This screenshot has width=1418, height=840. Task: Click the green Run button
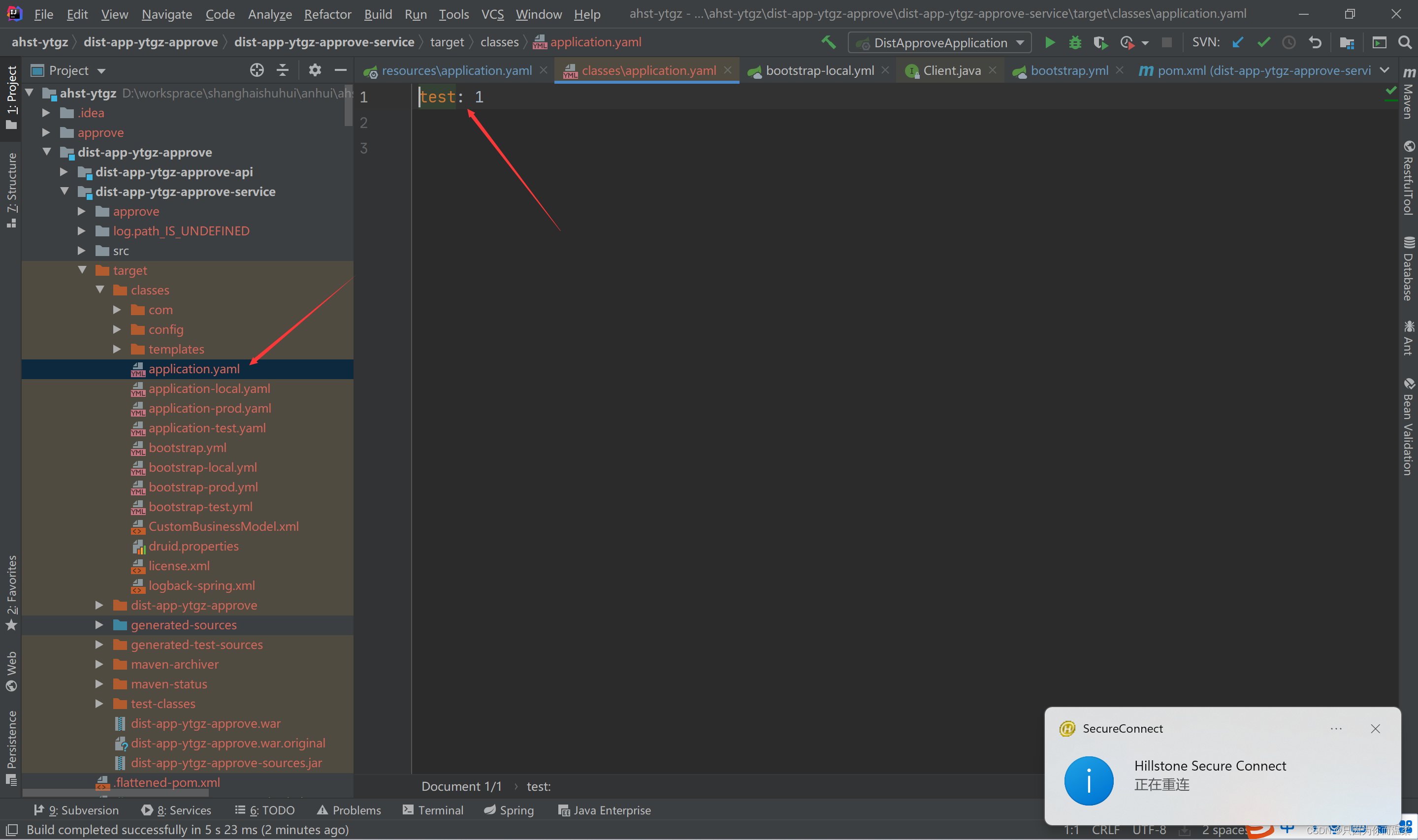coord(1049,42)
